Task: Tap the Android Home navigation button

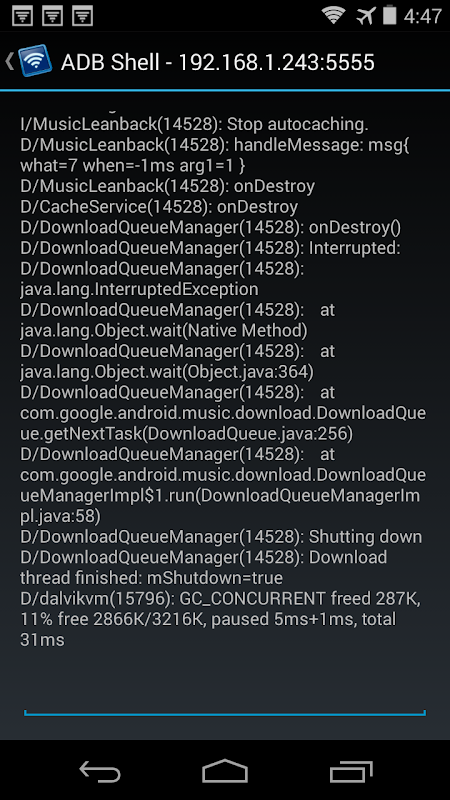Action: 225,770
